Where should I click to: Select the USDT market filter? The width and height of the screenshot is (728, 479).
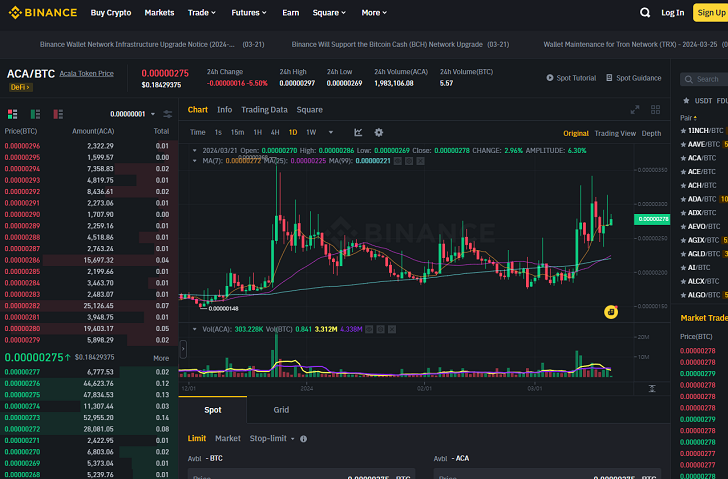703,100
